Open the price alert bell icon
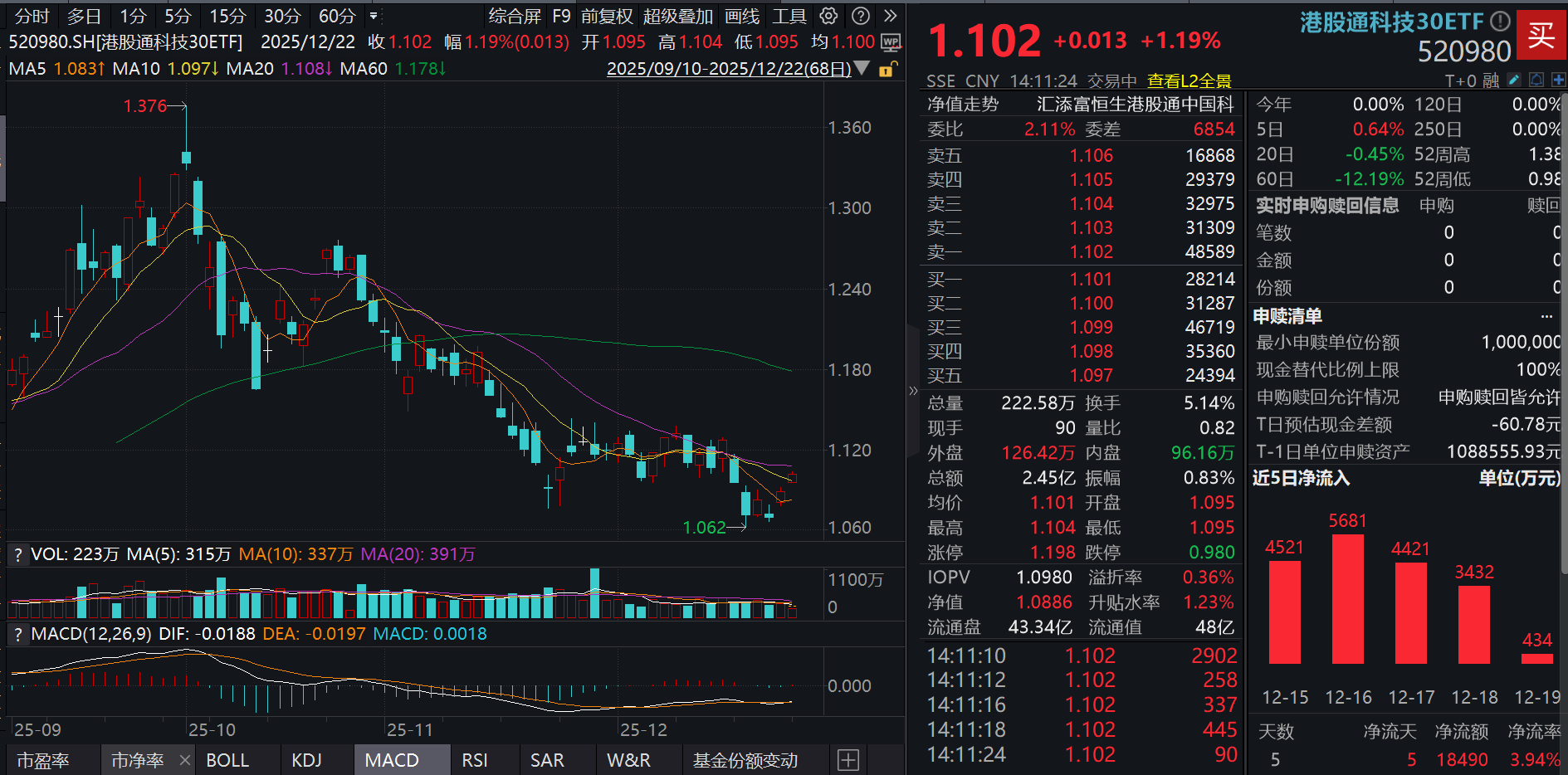Screen dimensions: 1568x775 pos(1536,80)
